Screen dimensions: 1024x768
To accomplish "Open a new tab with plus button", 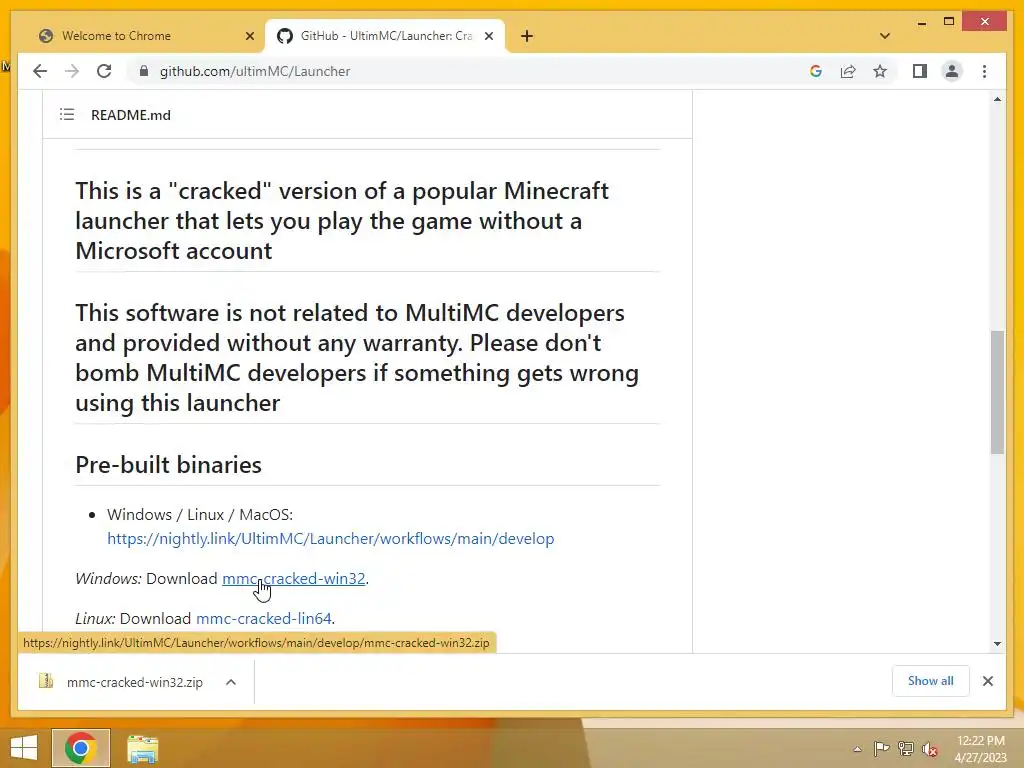I will 527,36.
